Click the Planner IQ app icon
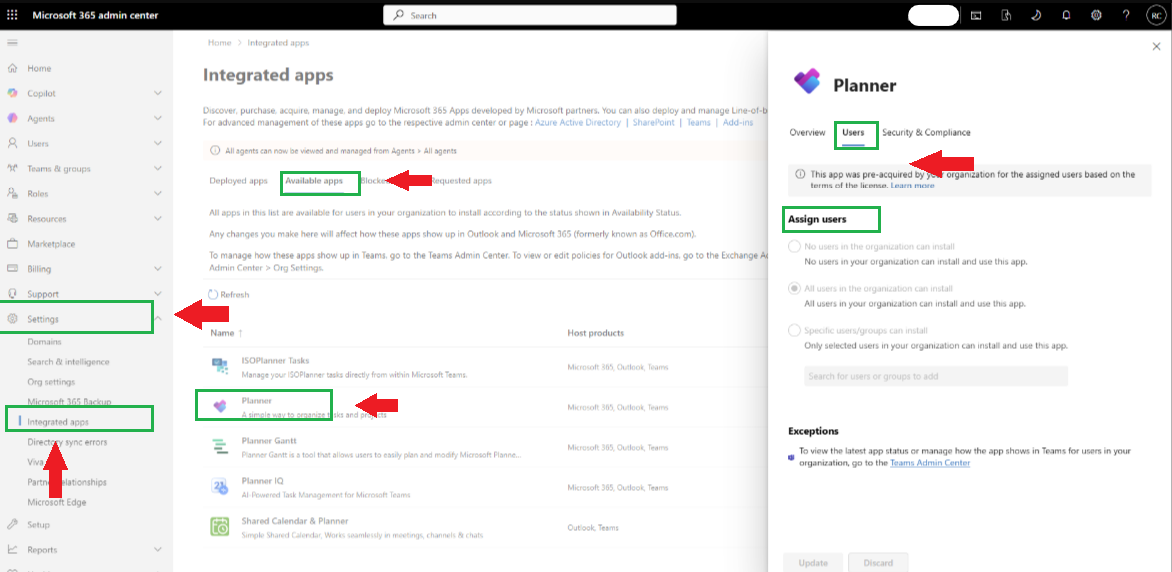The height and width of the screenshot is (572, 1172). [x=219, y=487]
